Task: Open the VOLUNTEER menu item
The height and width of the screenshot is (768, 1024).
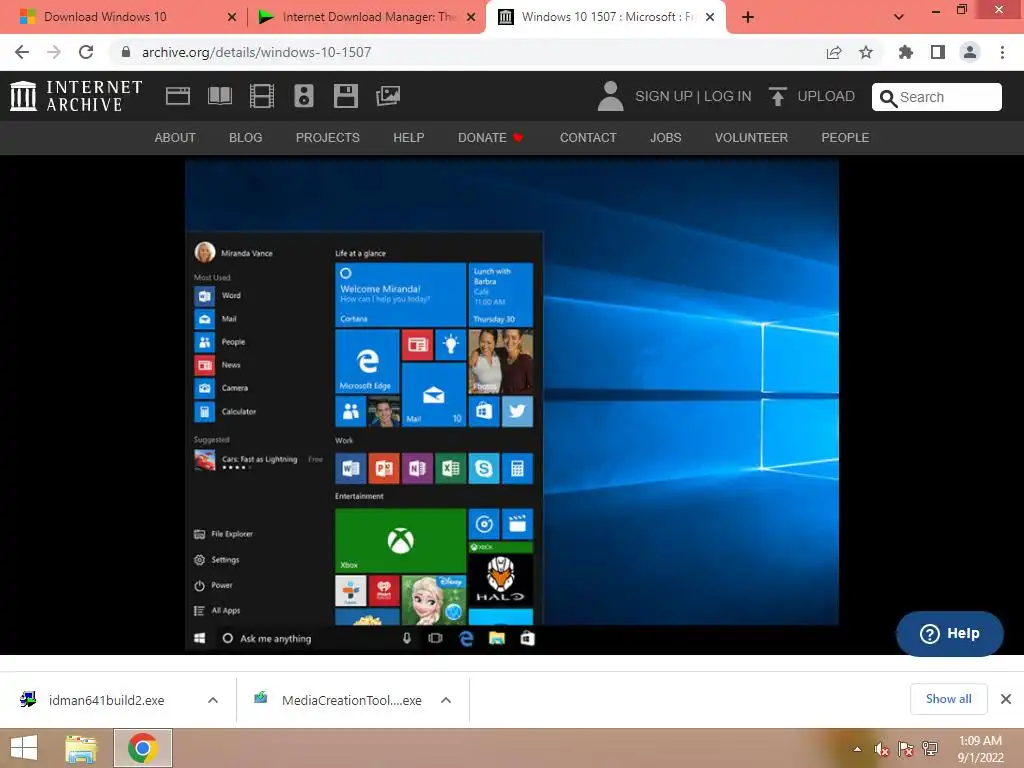Action: (752, 138)
